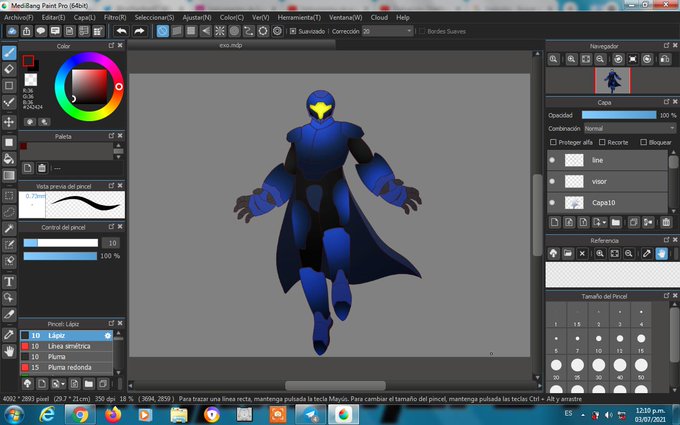Viewport: 680px width, 425px height.
Task: Click the foreground color swatch
Action: tap(28, 61)
